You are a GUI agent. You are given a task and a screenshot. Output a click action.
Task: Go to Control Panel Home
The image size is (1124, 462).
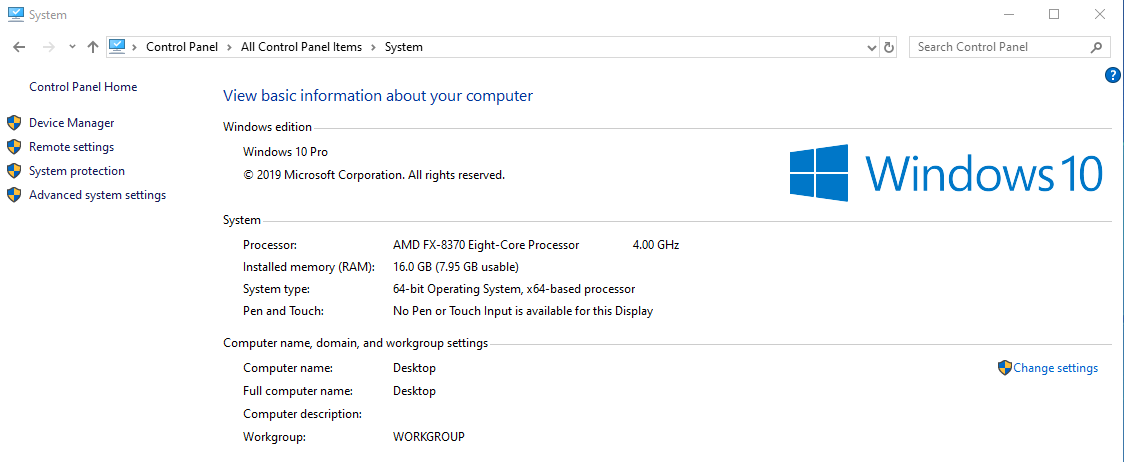pos(83,87)
